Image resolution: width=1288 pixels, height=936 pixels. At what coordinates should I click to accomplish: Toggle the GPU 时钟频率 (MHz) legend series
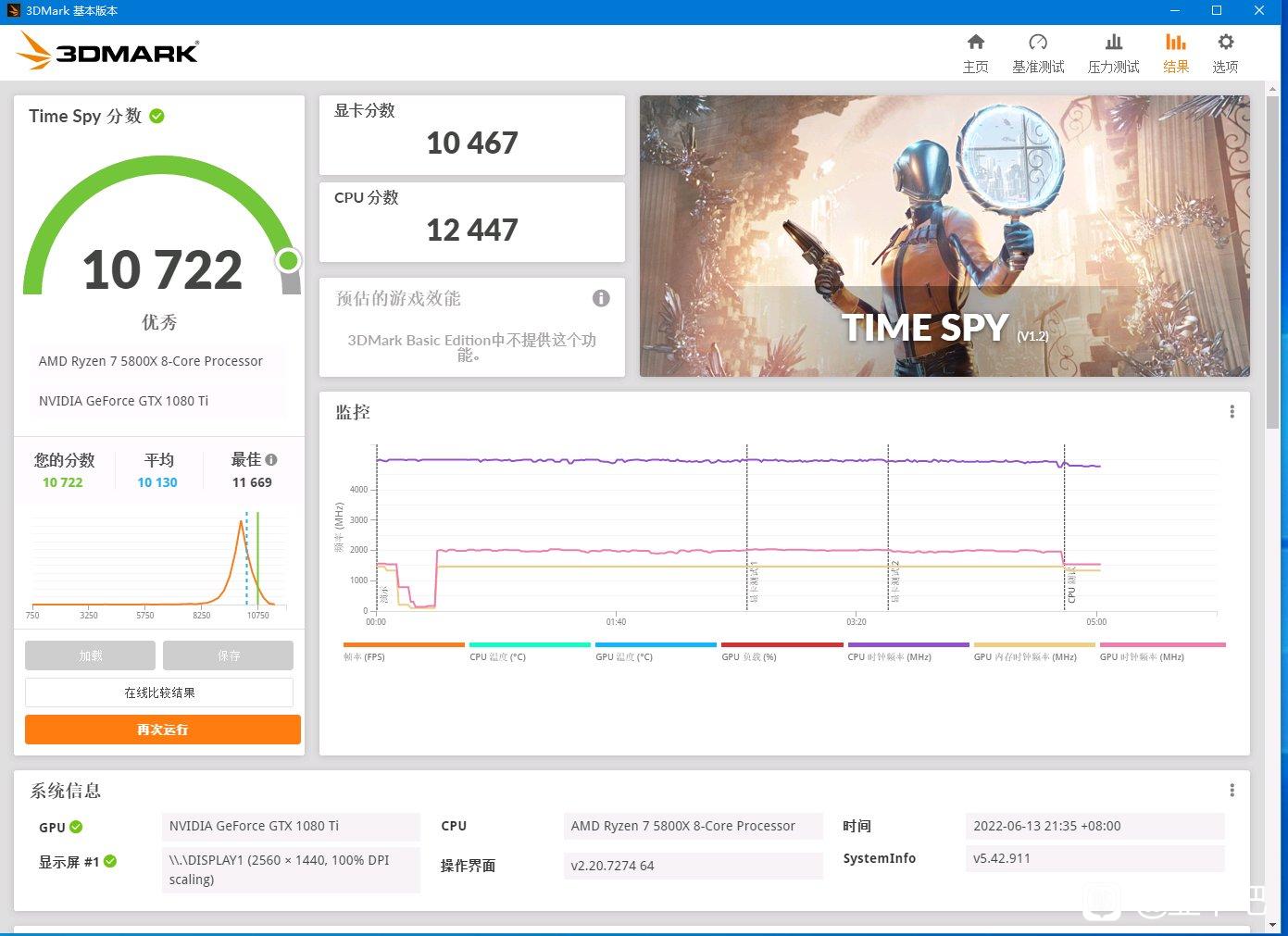coord(1162,651)
